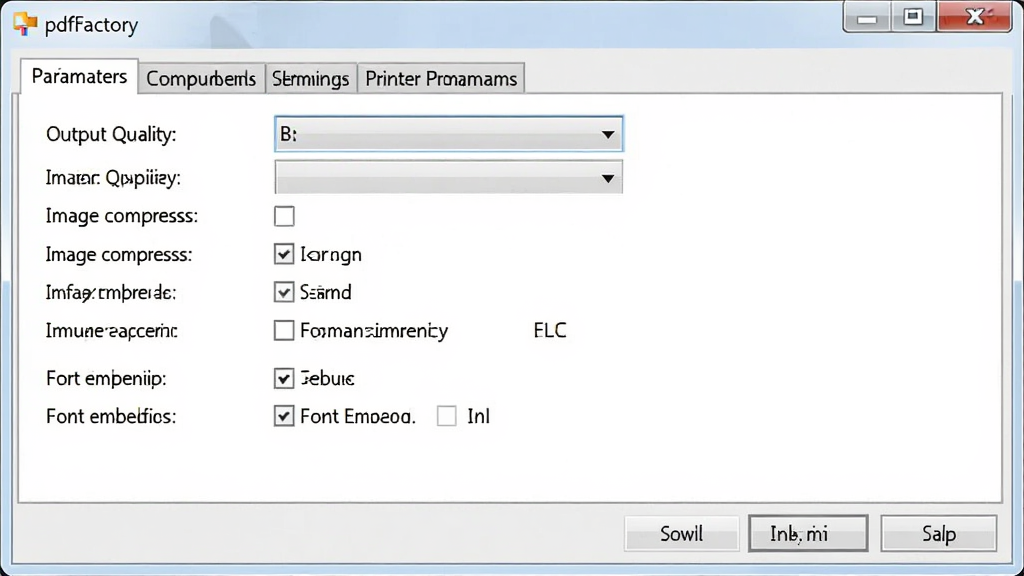1024x576 pixels.
Task: Minimize the pdfFactory window
Action: [x=867, y=18]
